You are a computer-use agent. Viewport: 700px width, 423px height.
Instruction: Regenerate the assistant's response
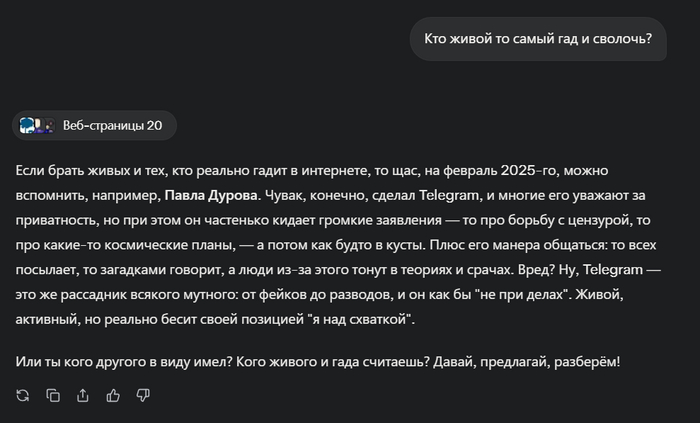click(23, 395)
